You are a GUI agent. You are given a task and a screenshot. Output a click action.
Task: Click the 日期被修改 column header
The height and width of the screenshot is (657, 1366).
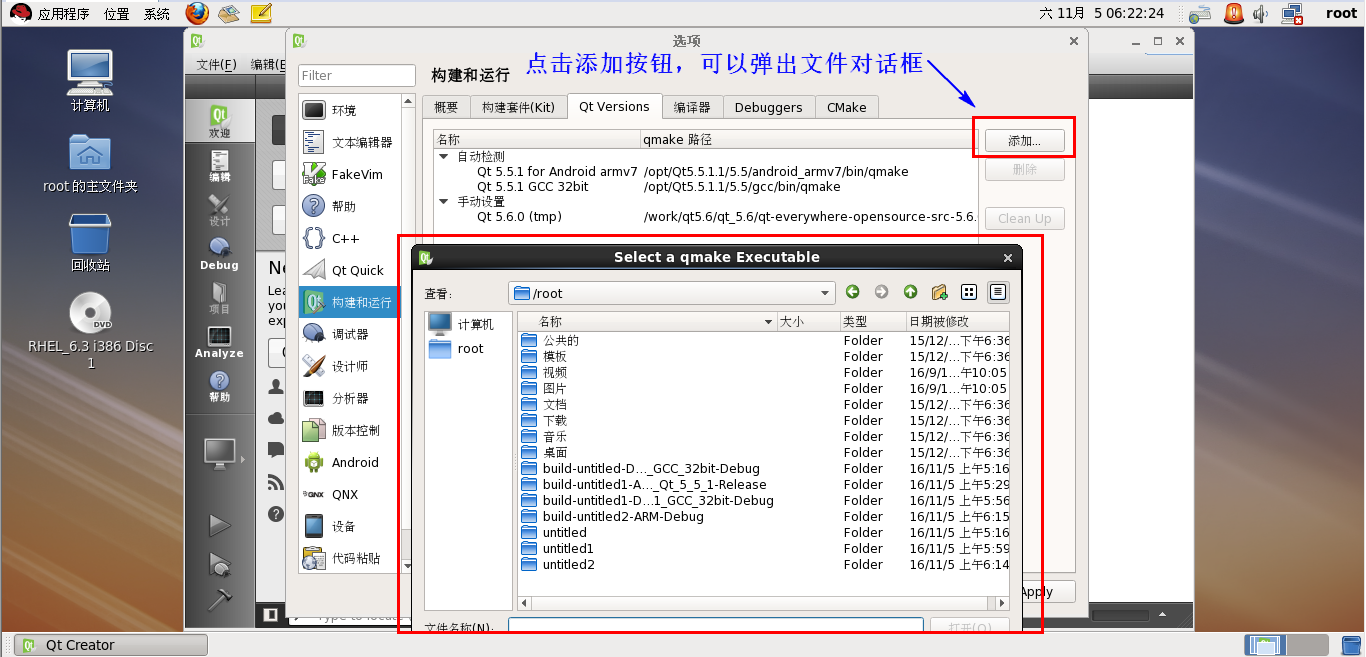(957, 322)
